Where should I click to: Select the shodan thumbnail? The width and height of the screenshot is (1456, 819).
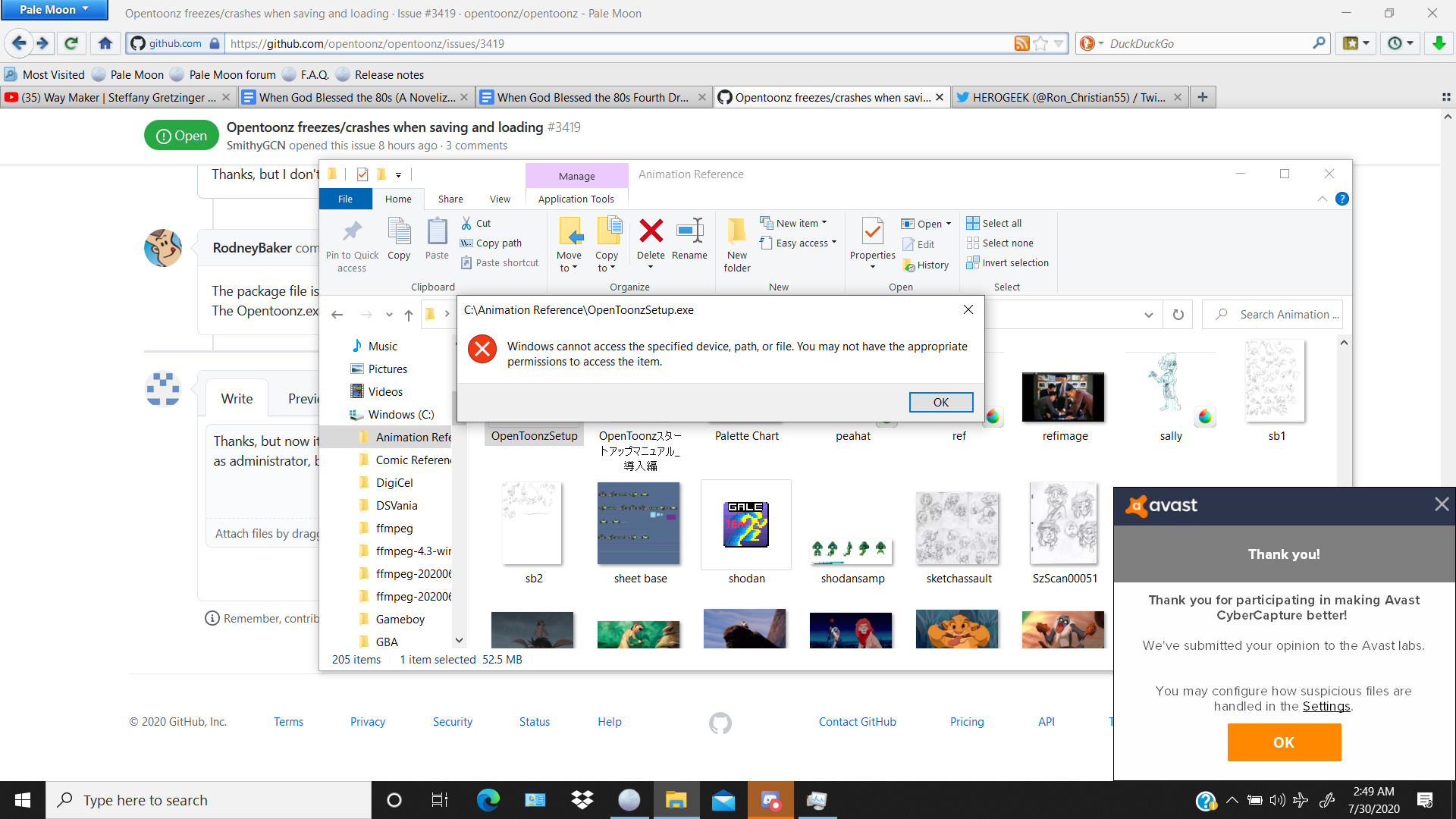click(745, 524)
